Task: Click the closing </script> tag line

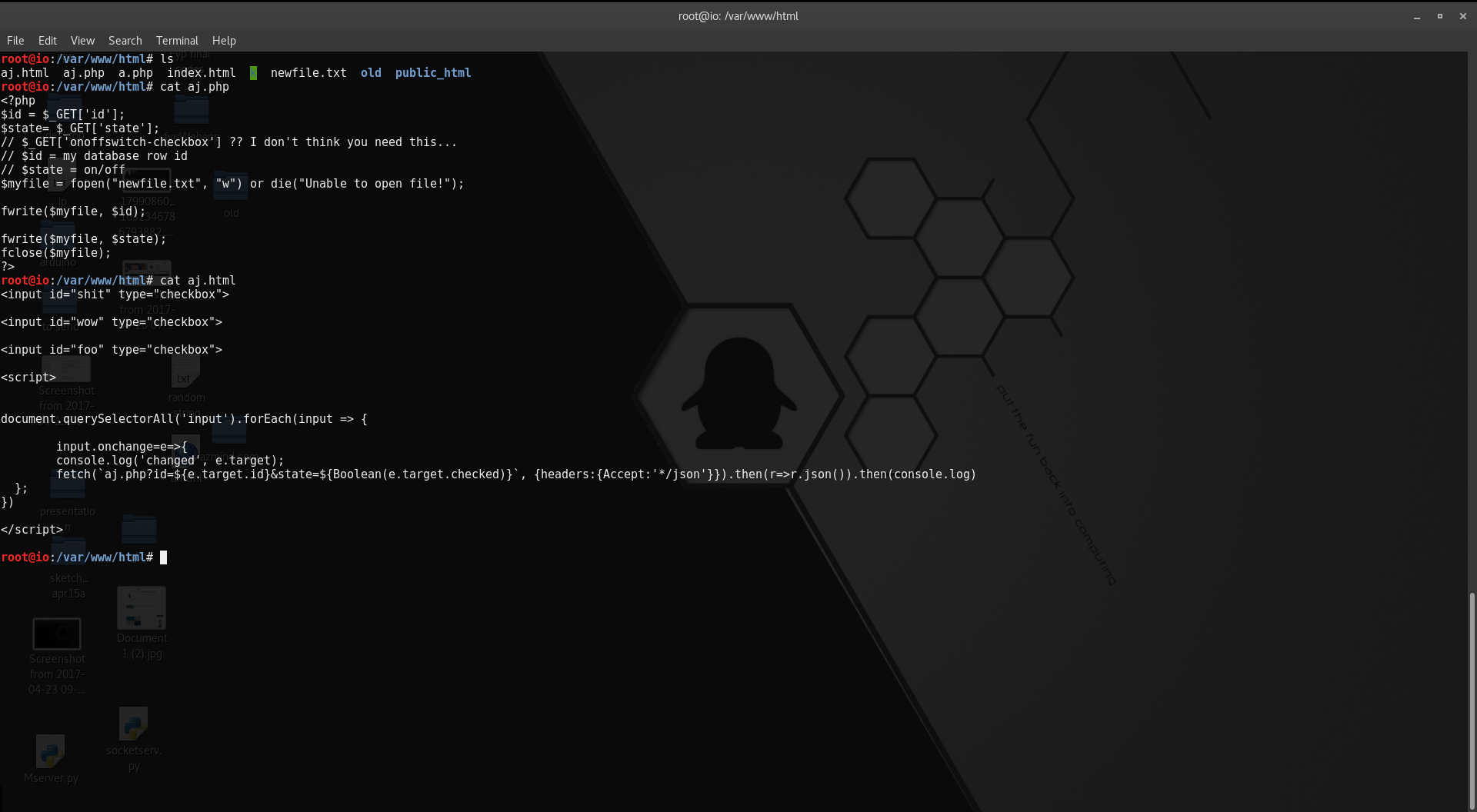Action: (x=32, y=530)
